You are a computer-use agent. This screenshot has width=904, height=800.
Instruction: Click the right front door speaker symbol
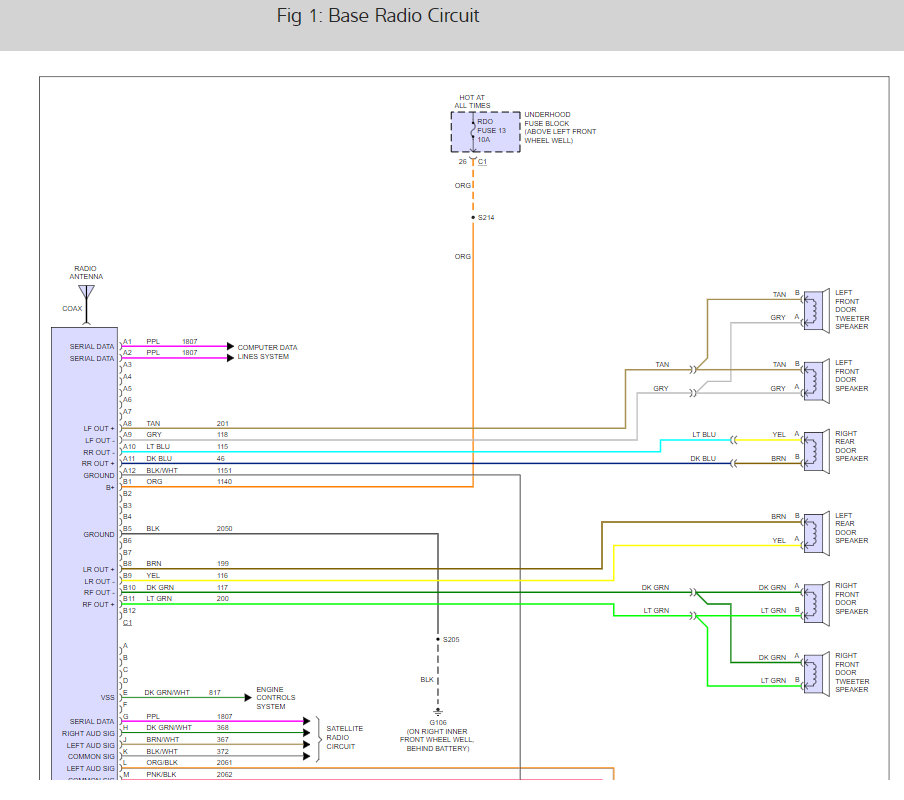[x=815, y=598]
